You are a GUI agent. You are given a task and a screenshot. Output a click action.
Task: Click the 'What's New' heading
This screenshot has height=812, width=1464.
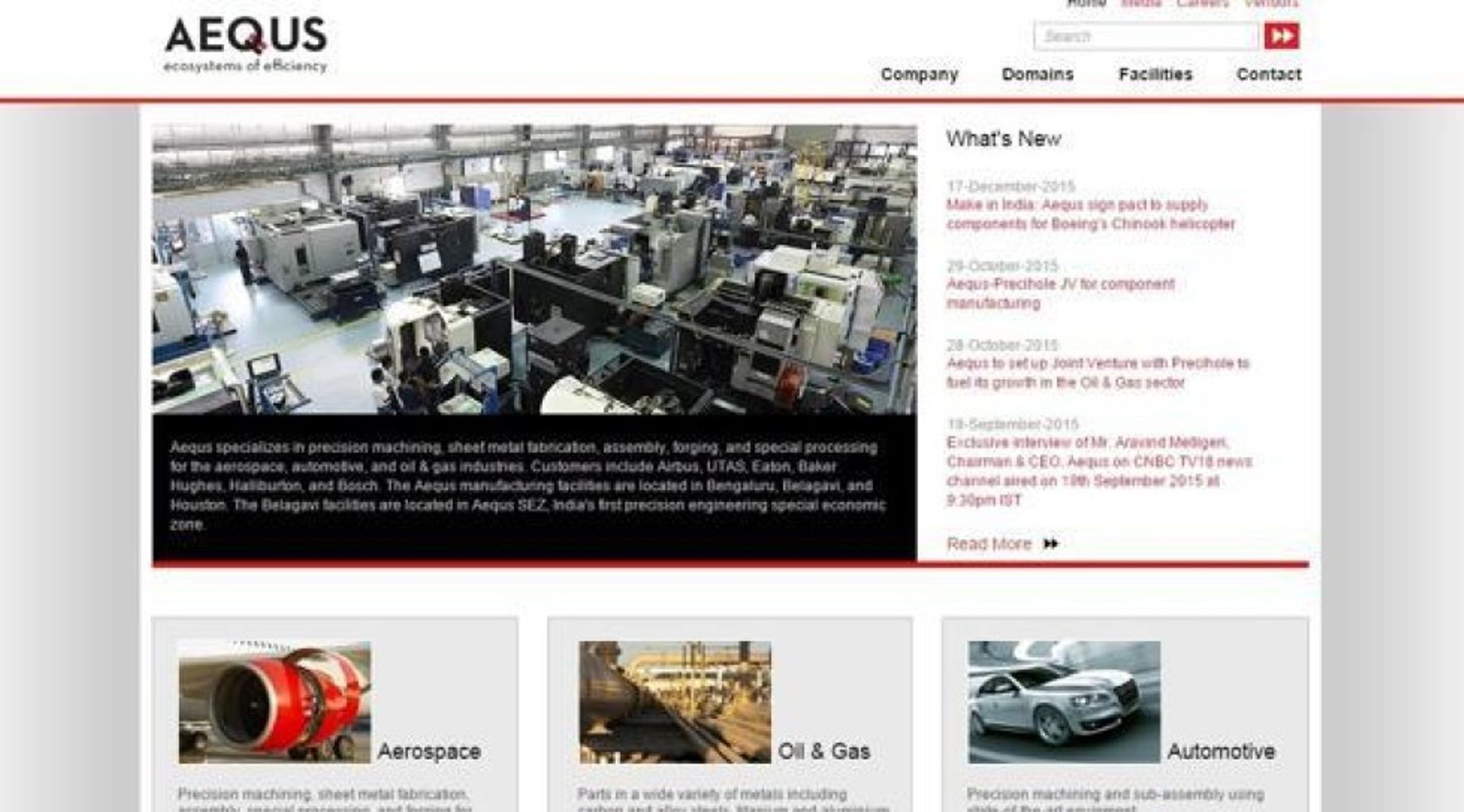1003,139
